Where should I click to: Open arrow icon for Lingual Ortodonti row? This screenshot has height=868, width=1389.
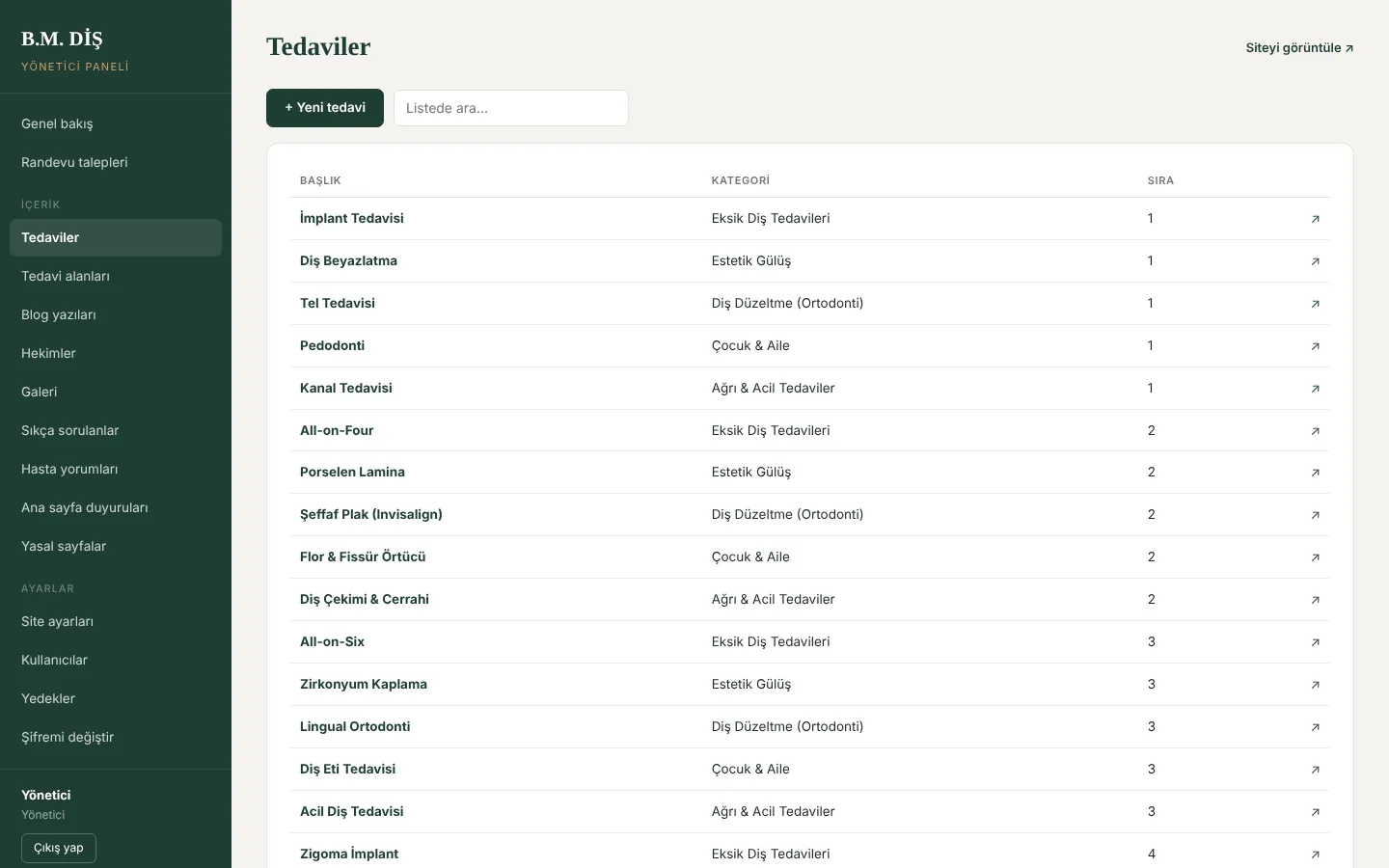point(1315,727)
